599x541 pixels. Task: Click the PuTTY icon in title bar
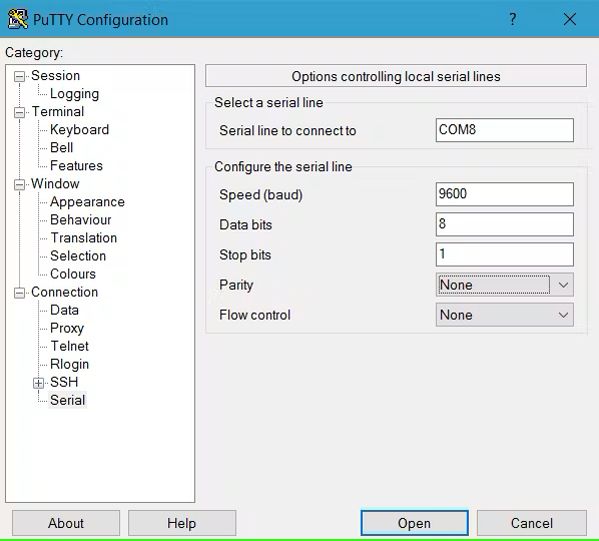tap(18, 19)
